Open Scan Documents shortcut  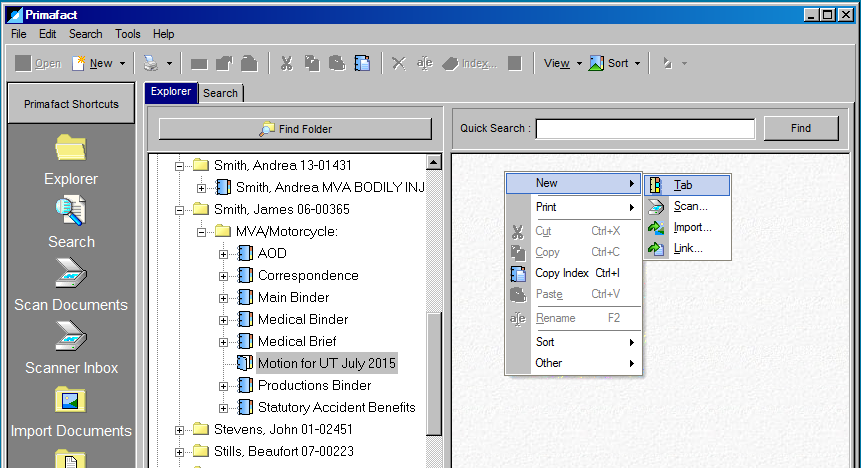coord(71,286)
